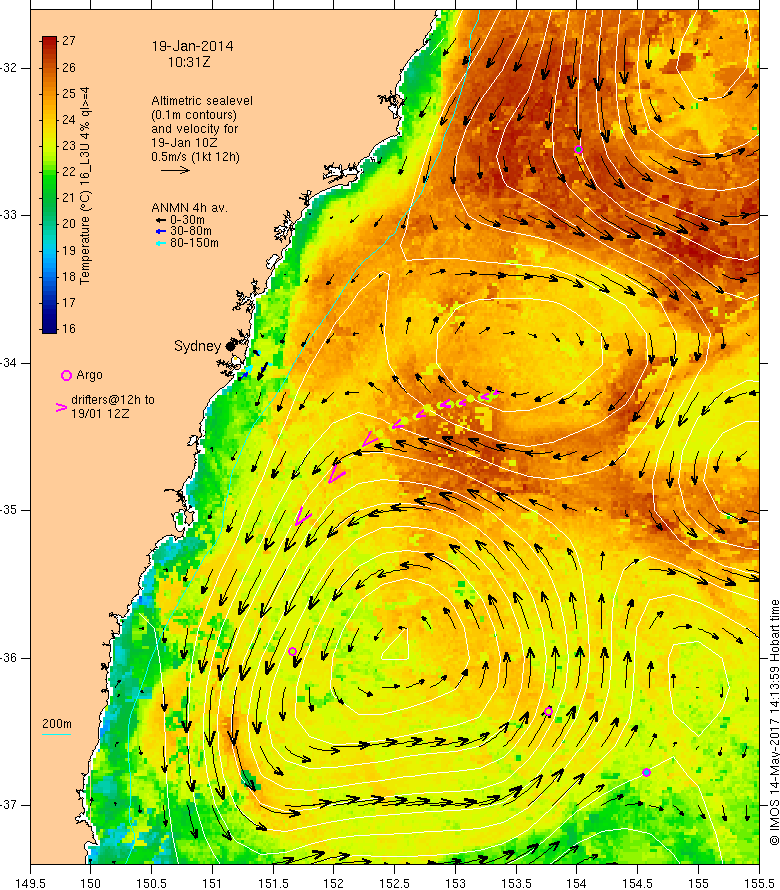The height and width of the screenshot is (890, 780).
Task: Click the blue 30-80m legend arrow
Action: [x=161, y=232]
